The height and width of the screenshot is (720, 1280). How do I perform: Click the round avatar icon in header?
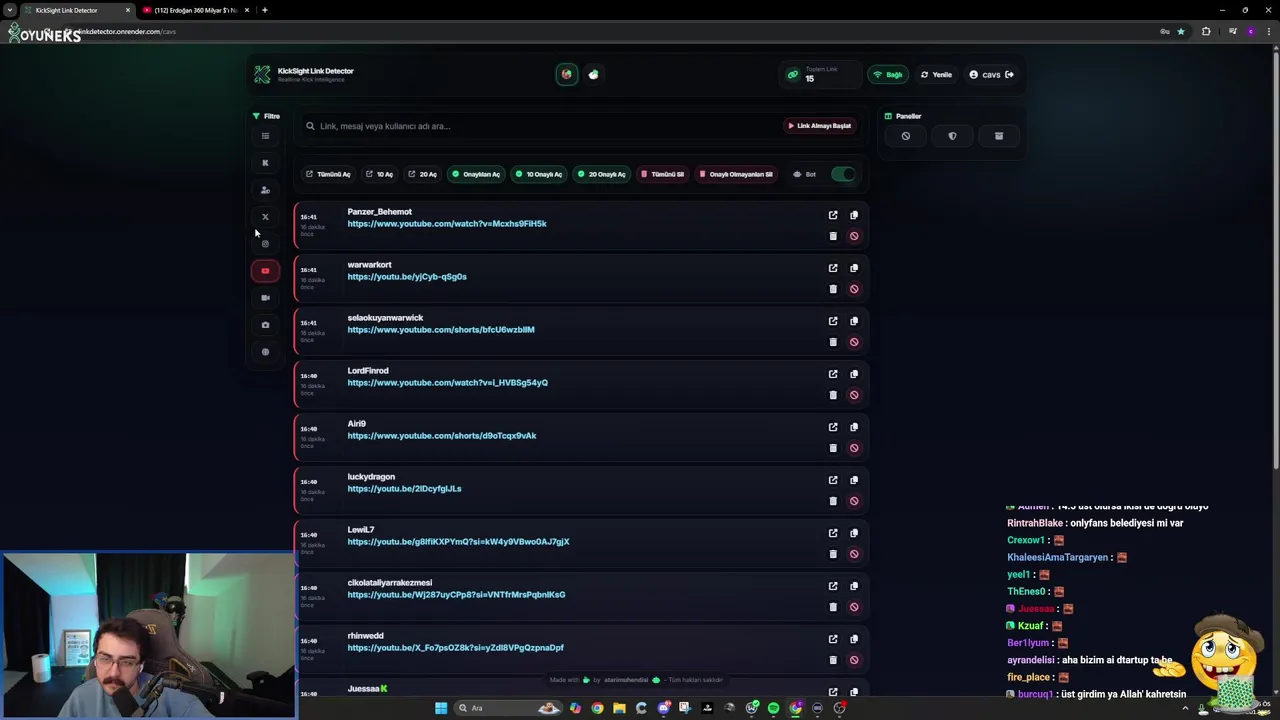[567, 74]
